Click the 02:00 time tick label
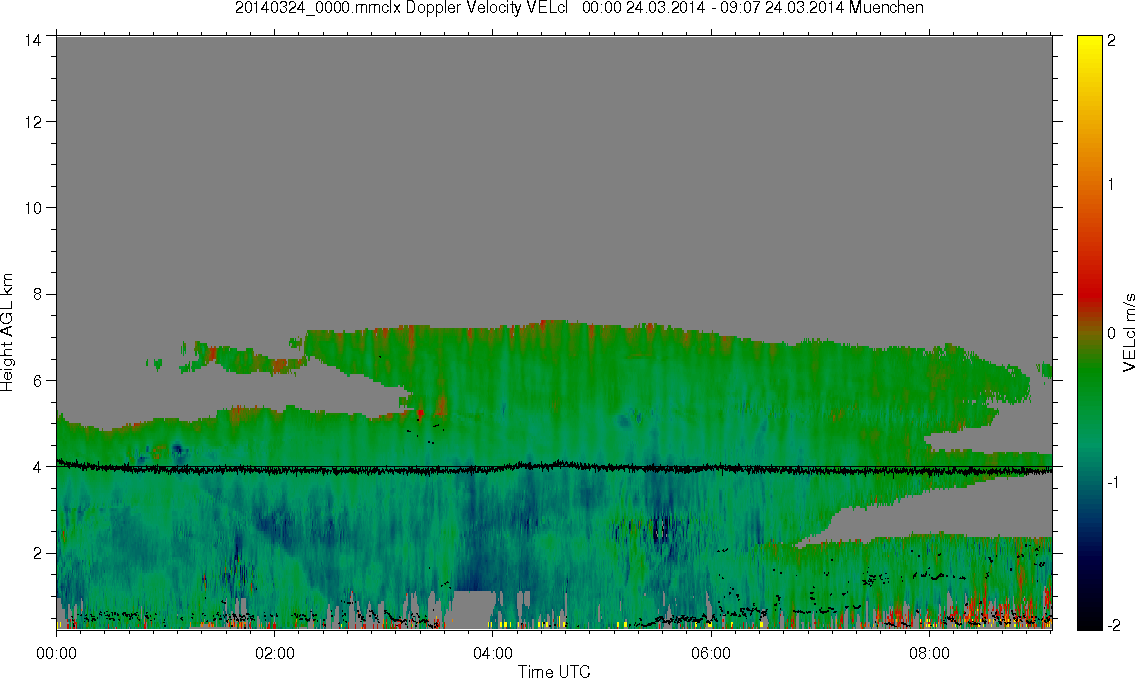 (275, 653)
